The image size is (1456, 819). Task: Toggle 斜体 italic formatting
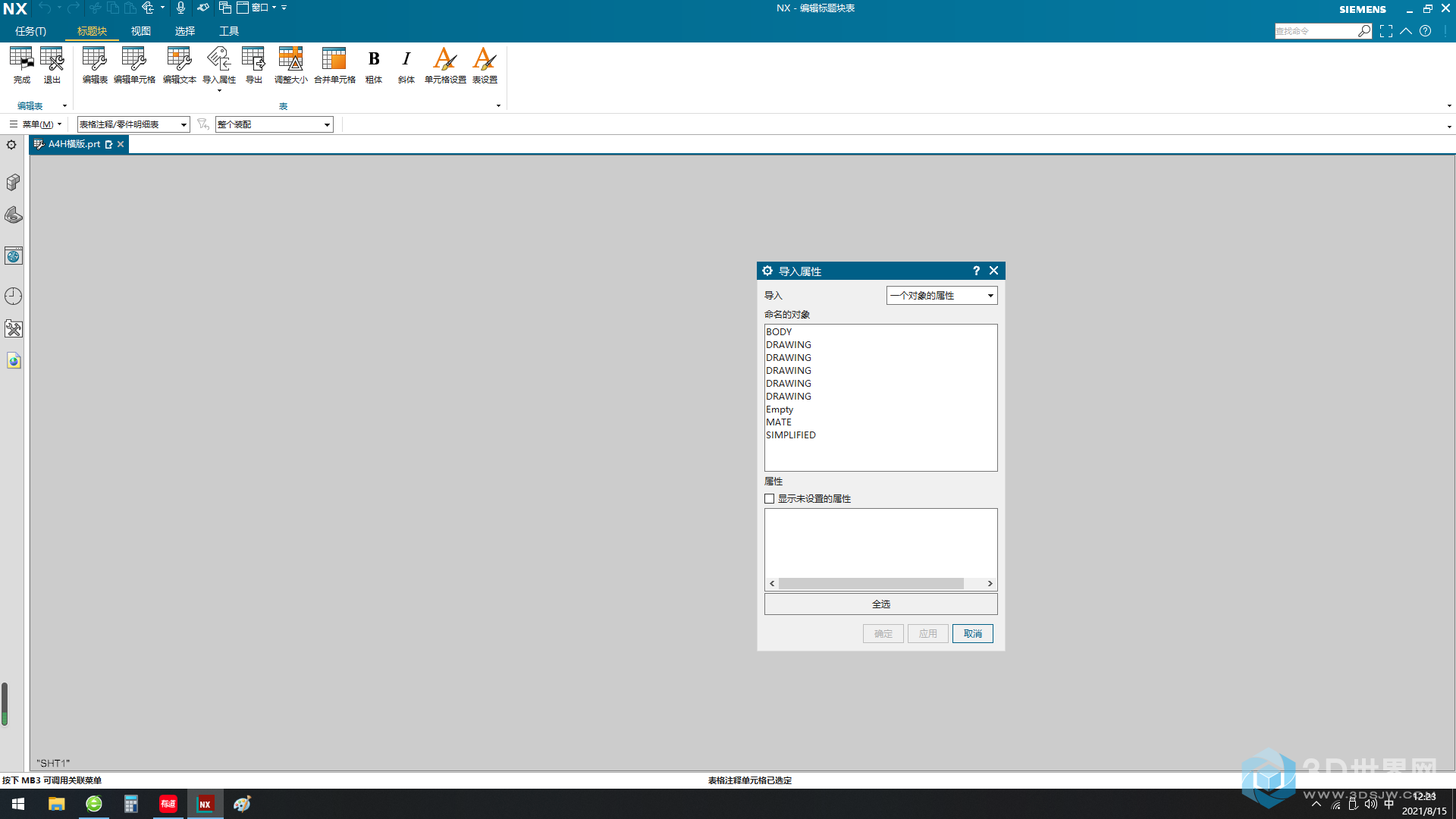(x=406, y=65)
